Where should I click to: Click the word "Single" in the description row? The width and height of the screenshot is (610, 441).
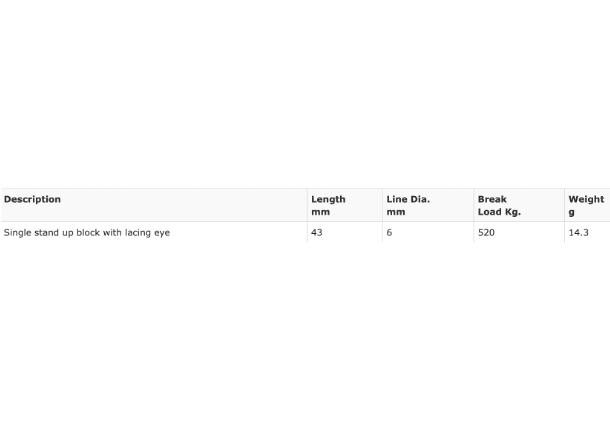[17, 233]
